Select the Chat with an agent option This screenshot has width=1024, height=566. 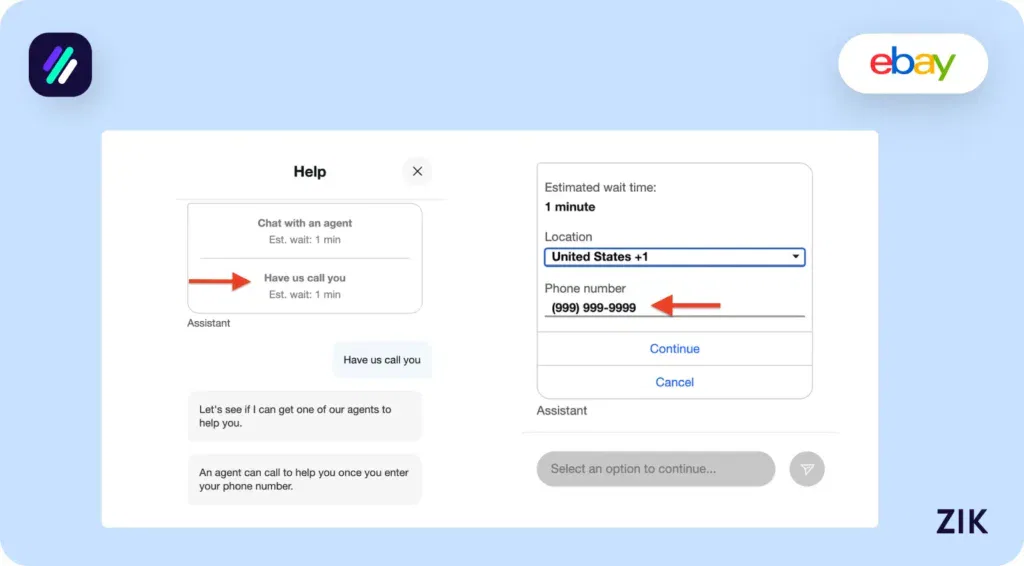(305, 231)
